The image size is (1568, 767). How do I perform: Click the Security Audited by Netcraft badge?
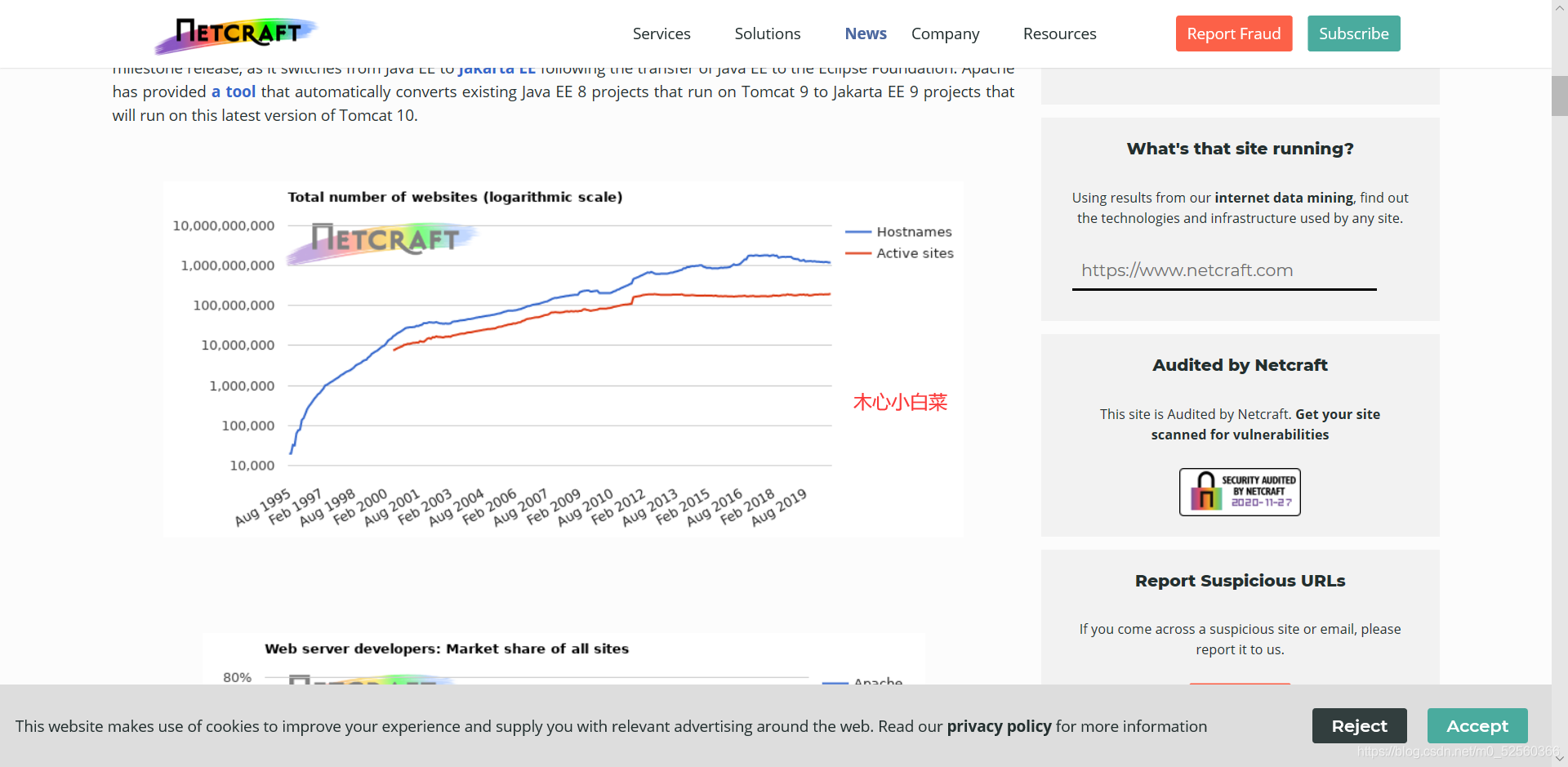(1240, 492)
